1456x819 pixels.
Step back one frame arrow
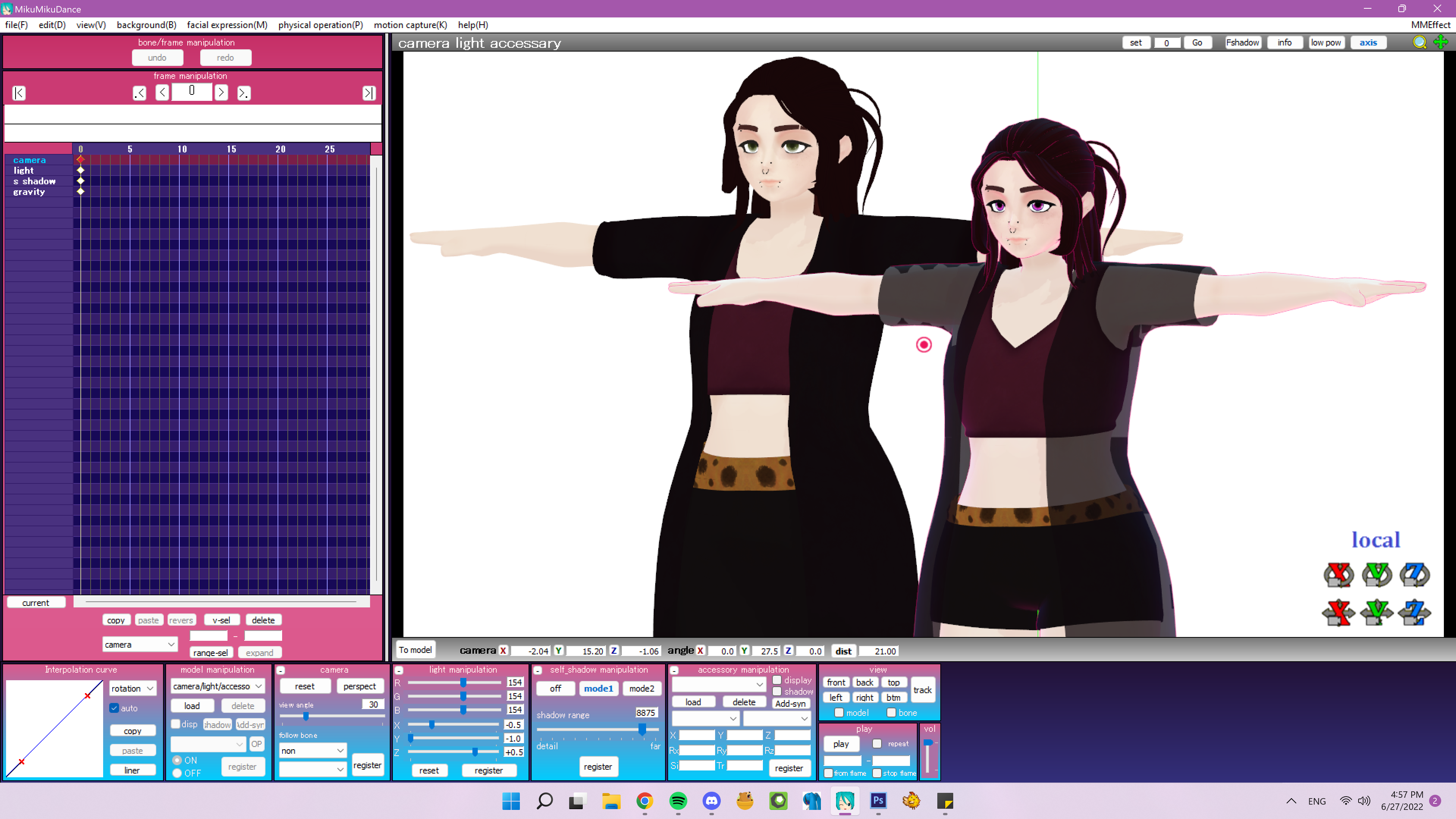162,92
